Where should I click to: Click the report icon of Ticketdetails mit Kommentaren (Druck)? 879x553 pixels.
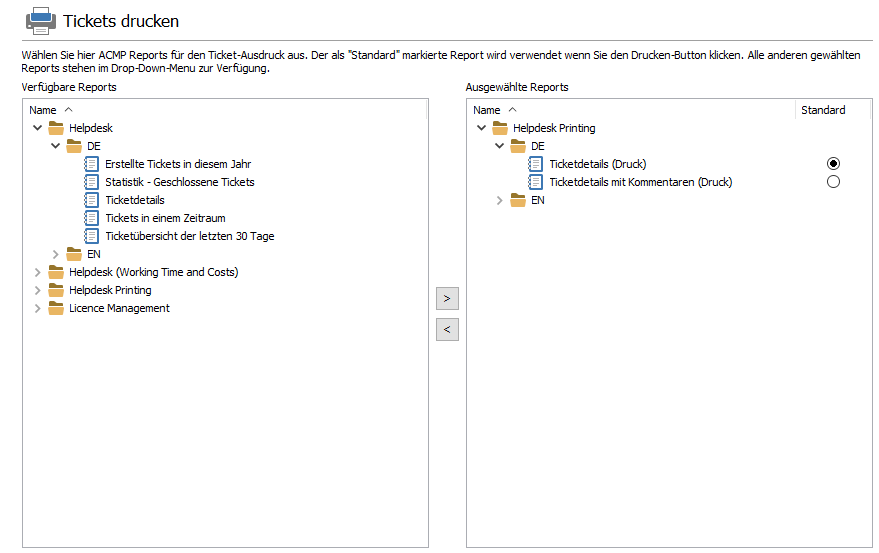pos(536,182)
